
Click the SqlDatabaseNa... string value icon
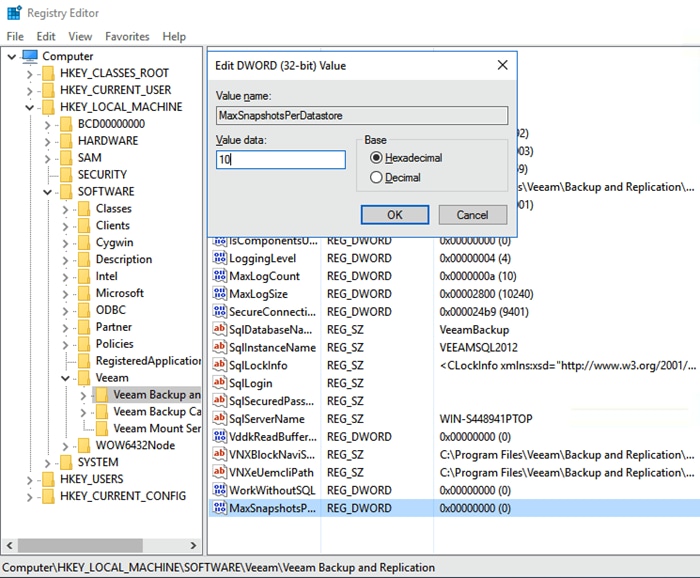[220, 329]
